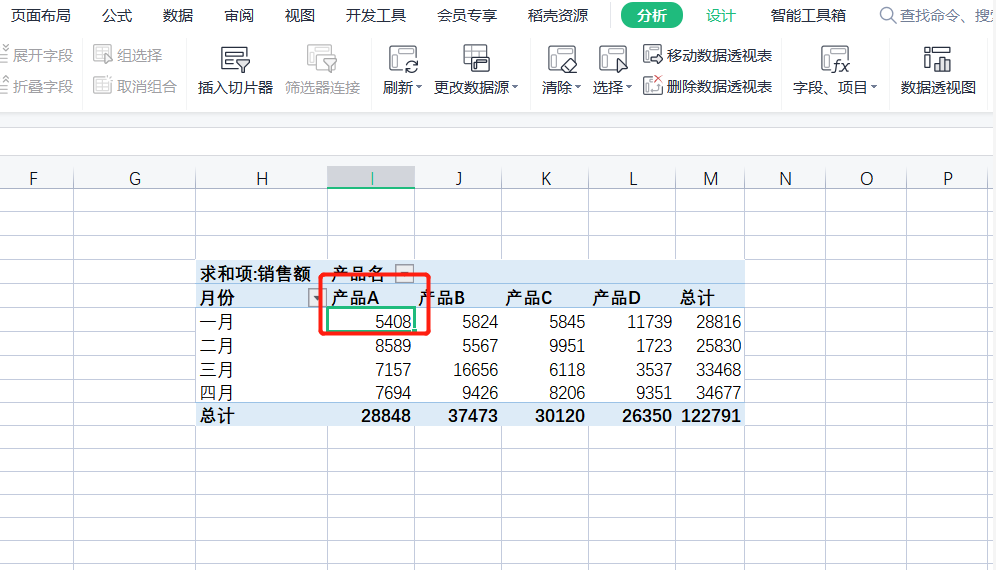Click the command search box (查找命令)
996x570 pixels.
(x=935, y=15)
